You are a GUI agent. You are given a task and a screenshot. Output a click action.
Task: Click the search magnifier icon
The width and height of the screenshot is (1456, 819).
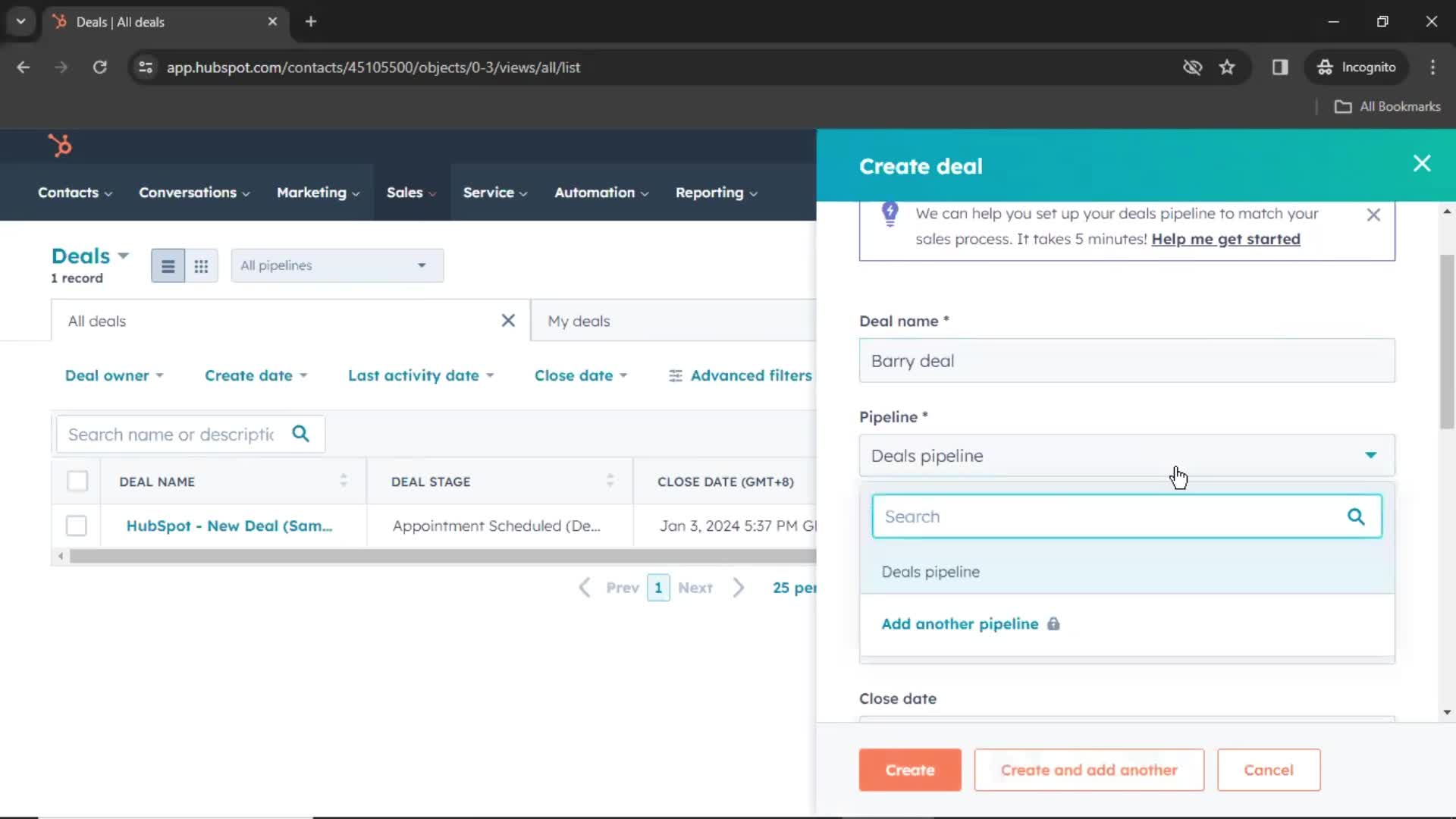[x=1357, y=516]
